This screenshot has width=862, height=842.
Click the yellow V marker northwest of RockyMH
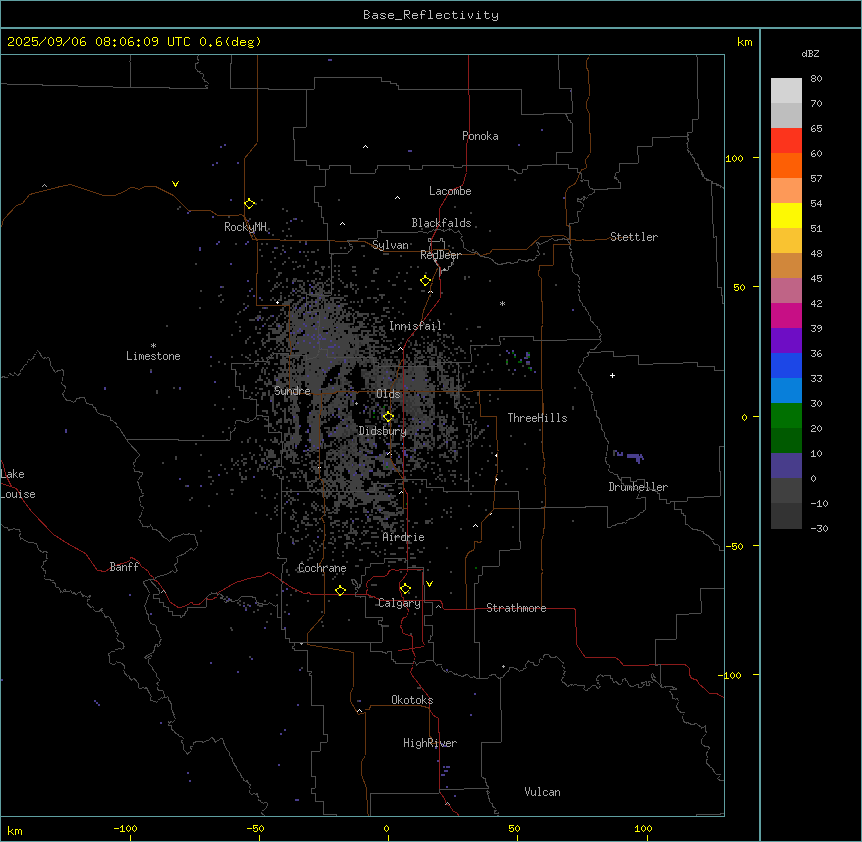tap(175, 184)
